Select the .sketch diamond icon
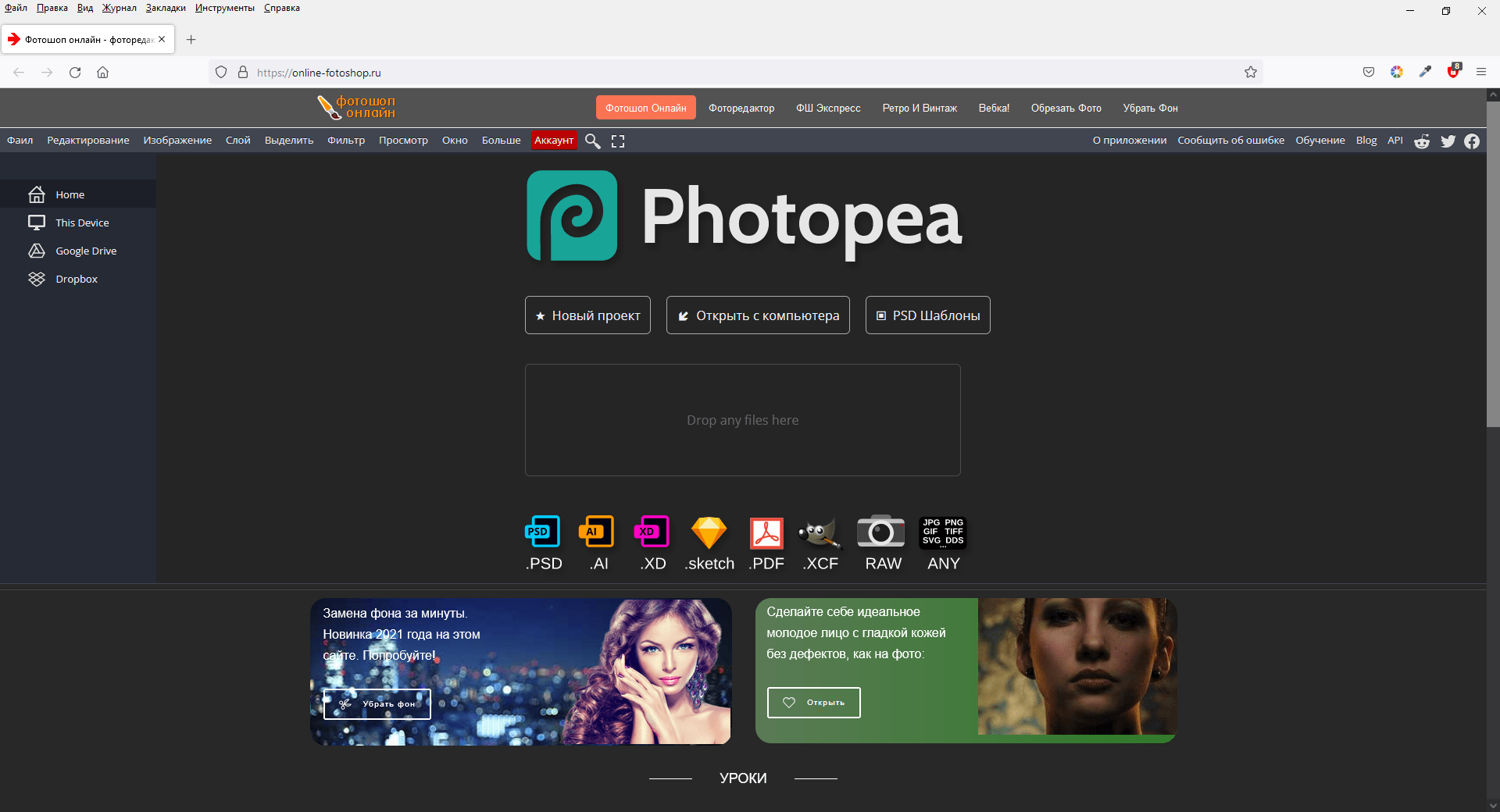 click(709, 532)
